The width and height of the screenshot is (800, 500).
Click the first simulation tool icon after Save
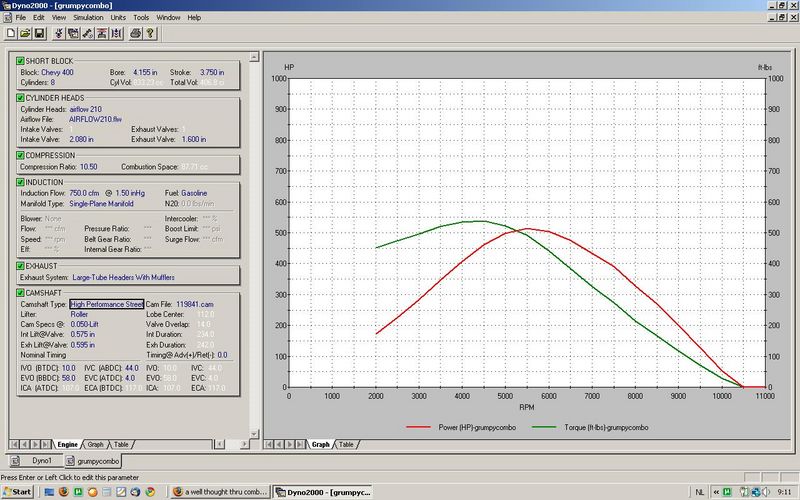click(58, 33)
